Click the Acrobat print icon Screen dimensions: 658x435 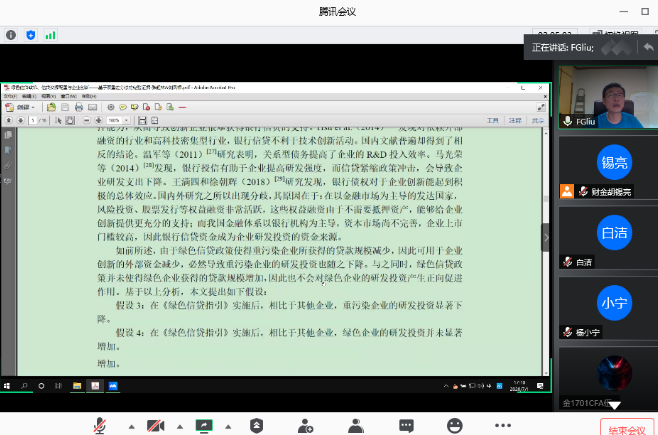click(79, 107)
